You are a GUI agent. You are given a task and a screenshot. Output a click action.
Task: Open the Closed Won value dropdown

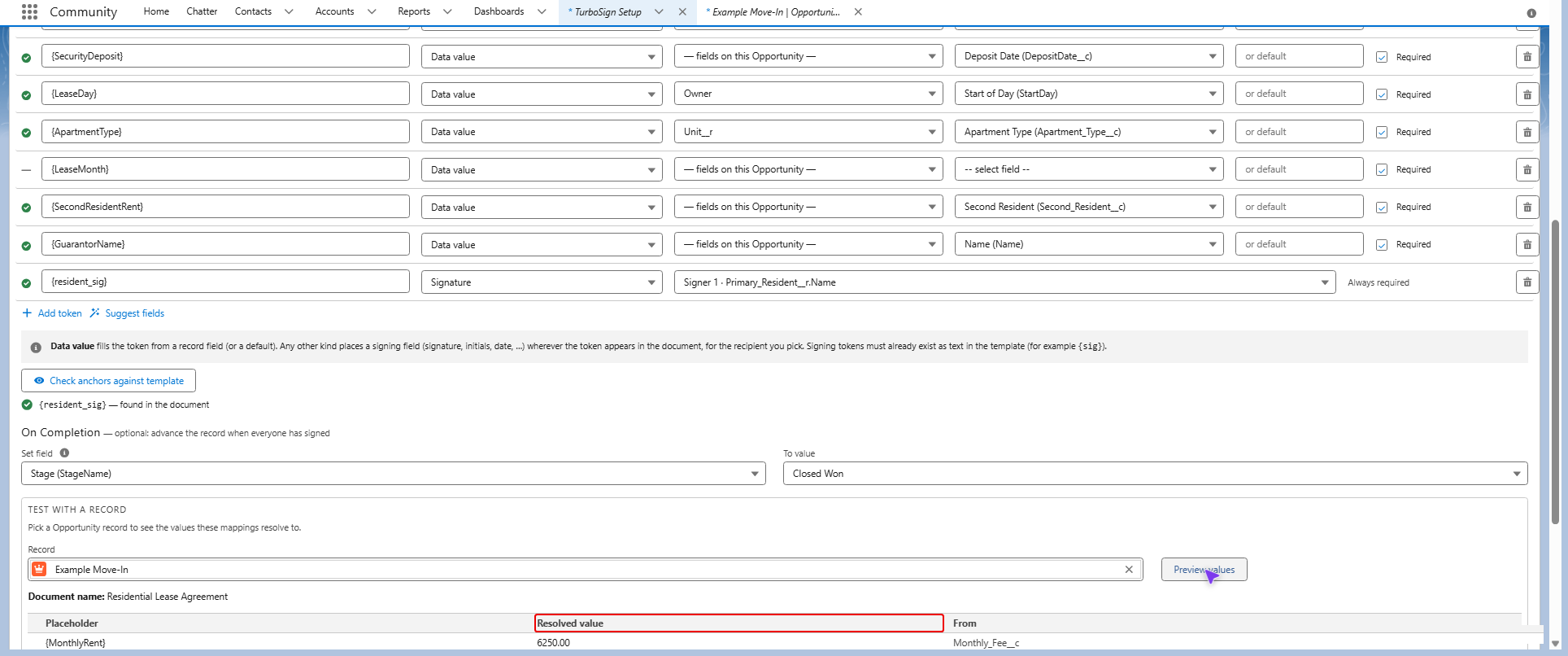[1155, 474]
